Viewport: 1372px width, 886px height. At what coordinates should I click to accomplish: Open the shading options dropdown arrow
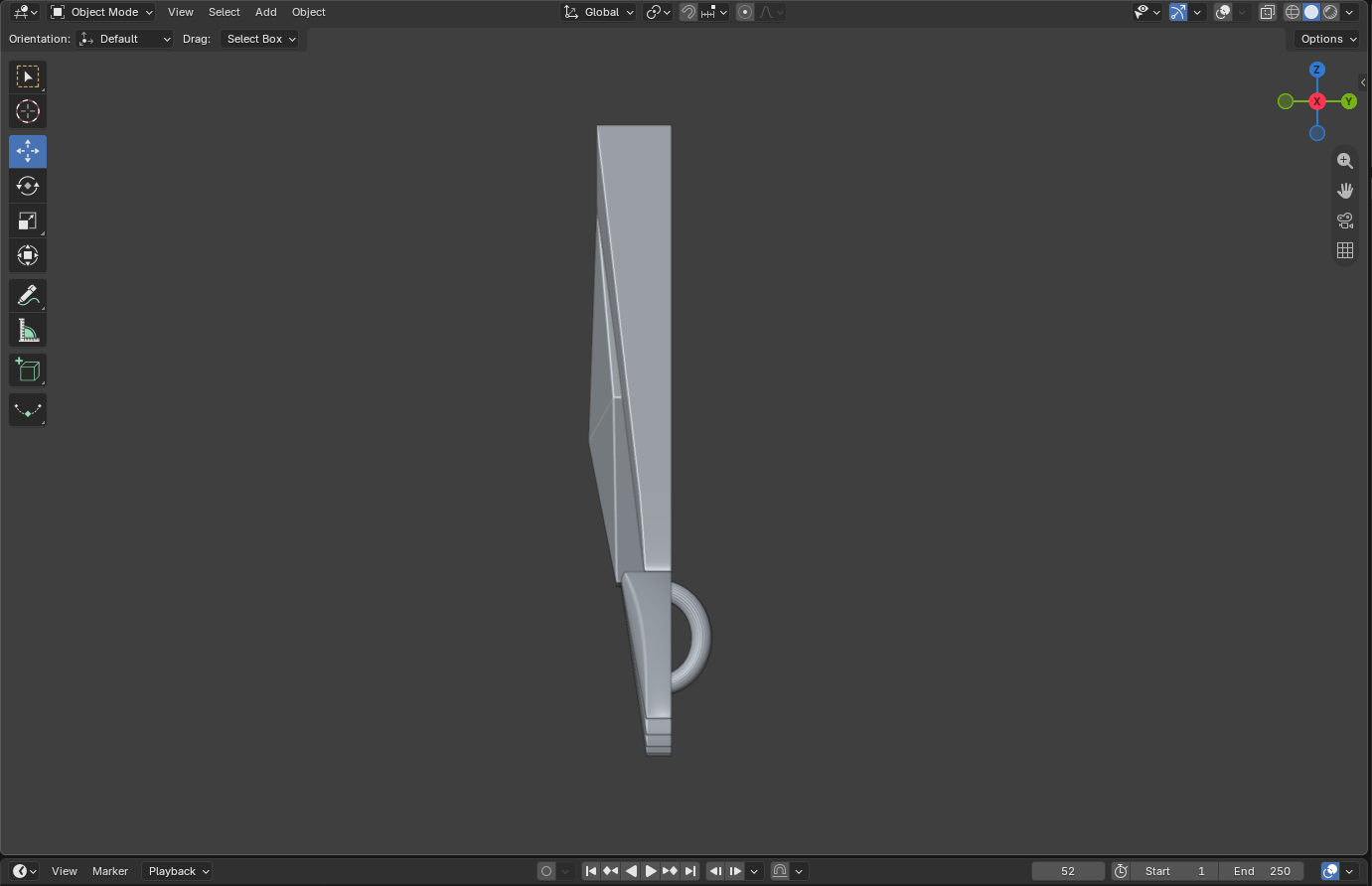pos(1350,12)
